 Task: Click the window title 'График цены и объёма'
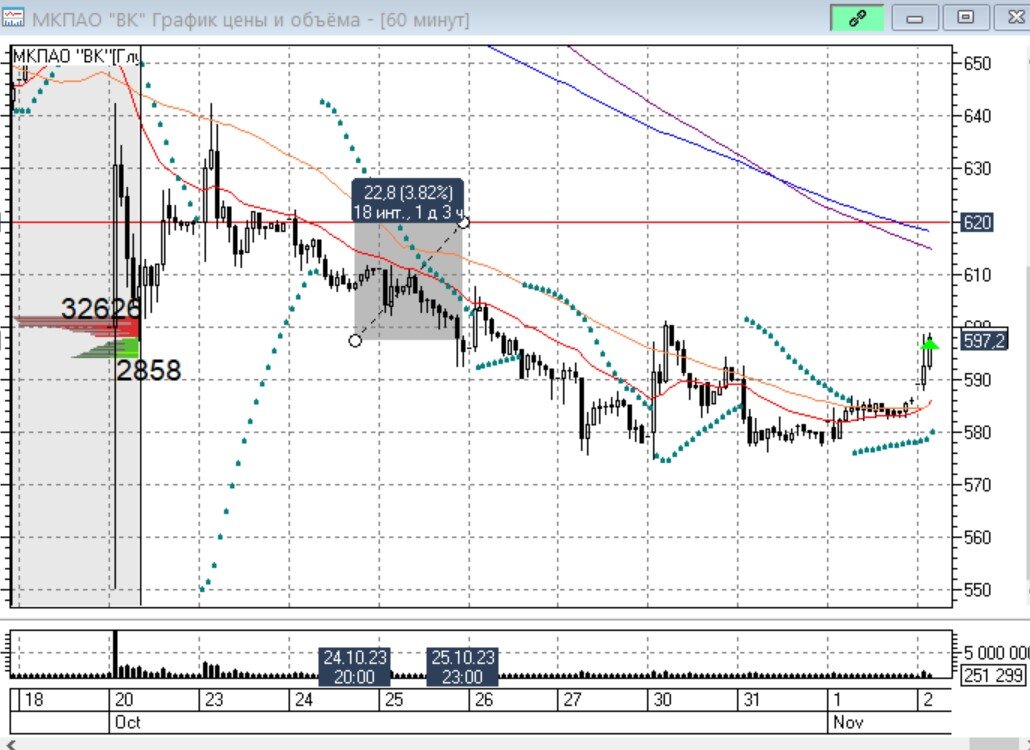tap(256, 20)
